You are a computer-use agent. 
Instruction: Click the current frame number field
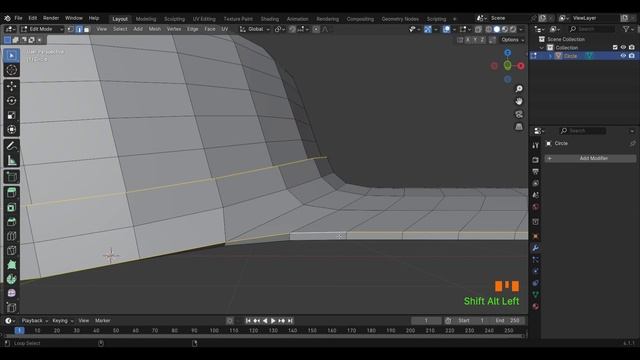pos(426,320)
